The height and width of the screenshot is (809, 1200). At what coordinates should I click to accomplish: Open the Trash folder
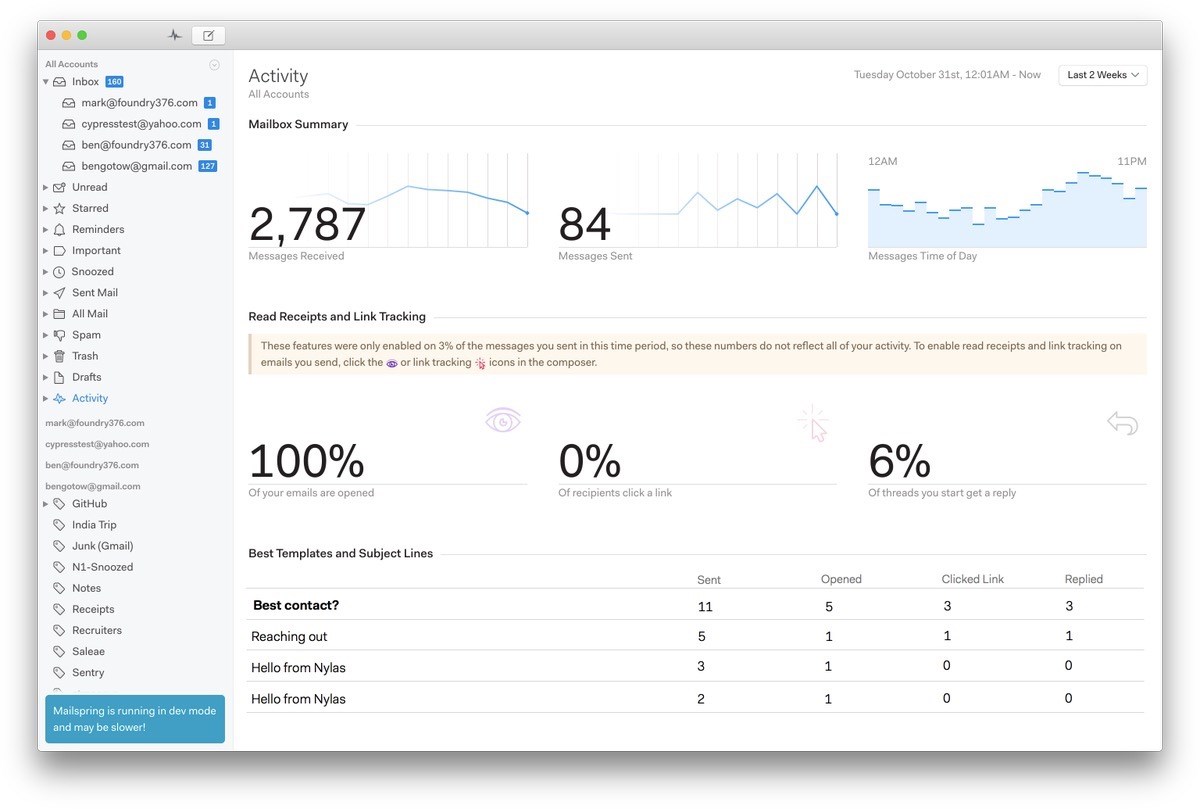pyautogui.click(x=85, y=356)
